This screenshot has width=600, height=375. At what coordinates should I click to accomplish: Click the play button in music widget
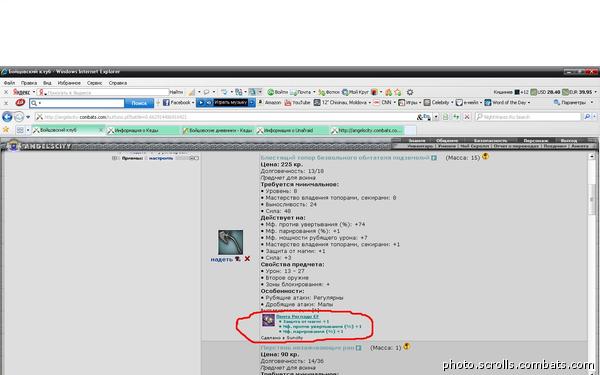tap(201, 103)
